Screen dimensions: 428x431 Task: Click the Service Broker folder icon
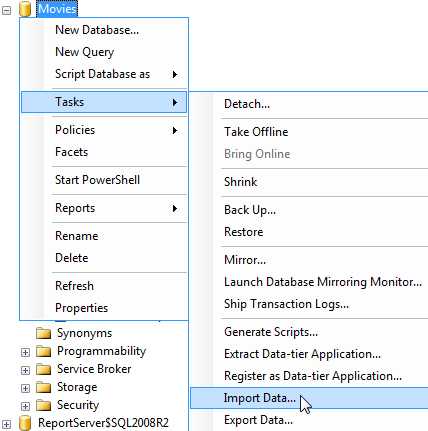43,369
